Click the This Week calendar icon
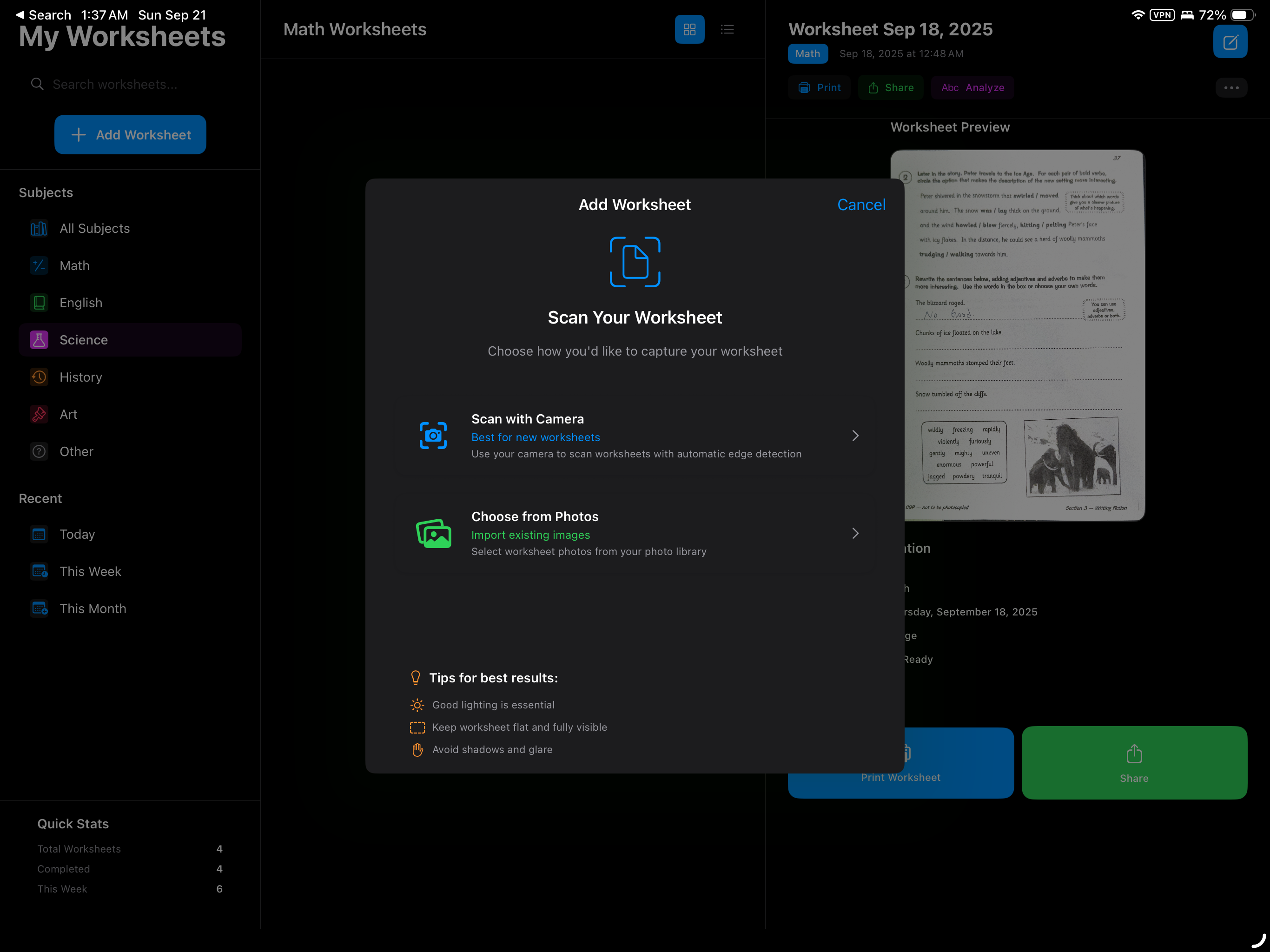The height and width of the screenshot is (952, 1270). point(39,572)
